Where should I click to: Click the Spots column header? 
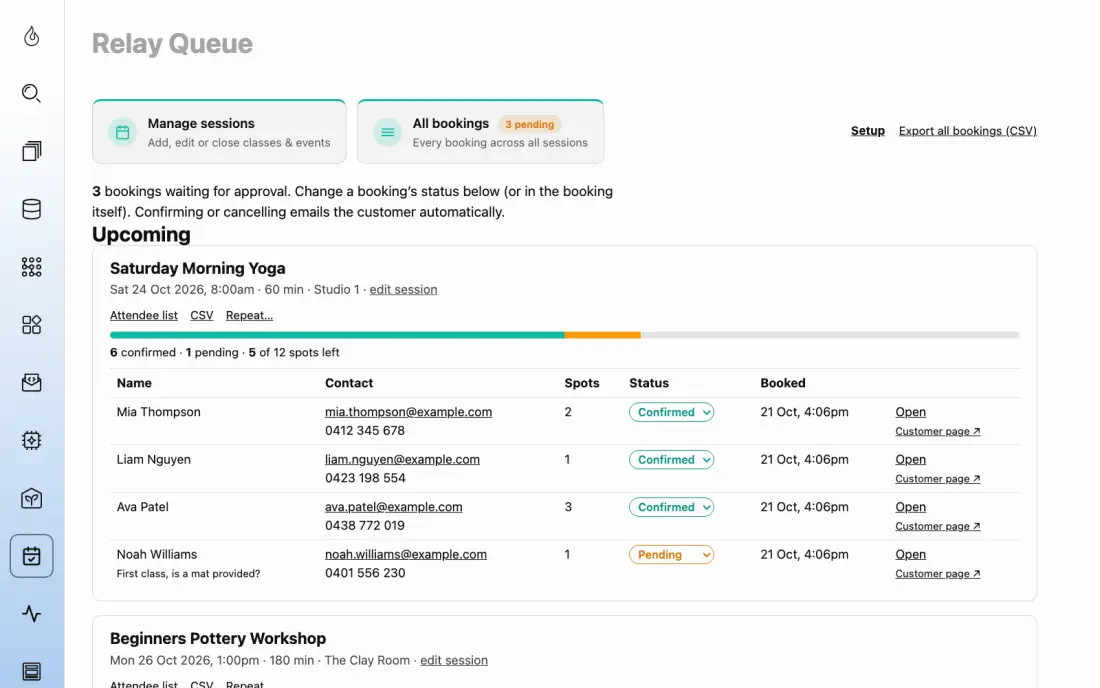click(x=582, y=383)
